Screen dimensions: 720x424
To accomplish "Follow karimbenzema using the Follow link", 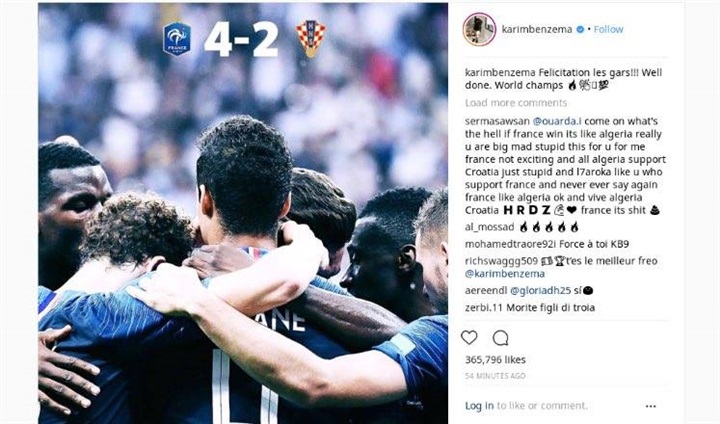I will click(x=608, y=29).
